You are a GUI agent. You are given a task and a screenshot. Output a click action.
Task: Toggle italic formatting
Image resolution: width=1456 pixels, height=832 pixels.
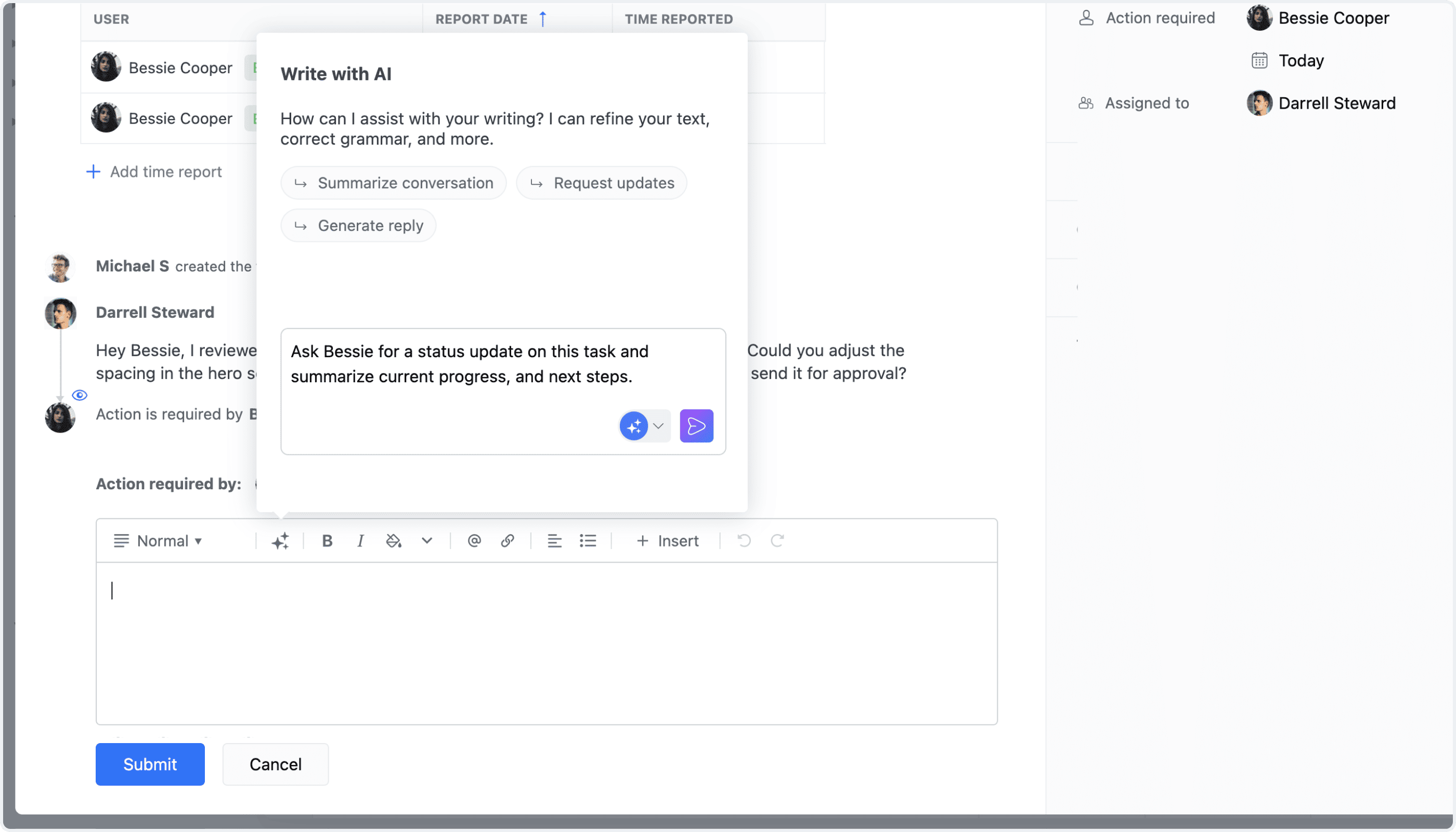(x=360, y=541)
